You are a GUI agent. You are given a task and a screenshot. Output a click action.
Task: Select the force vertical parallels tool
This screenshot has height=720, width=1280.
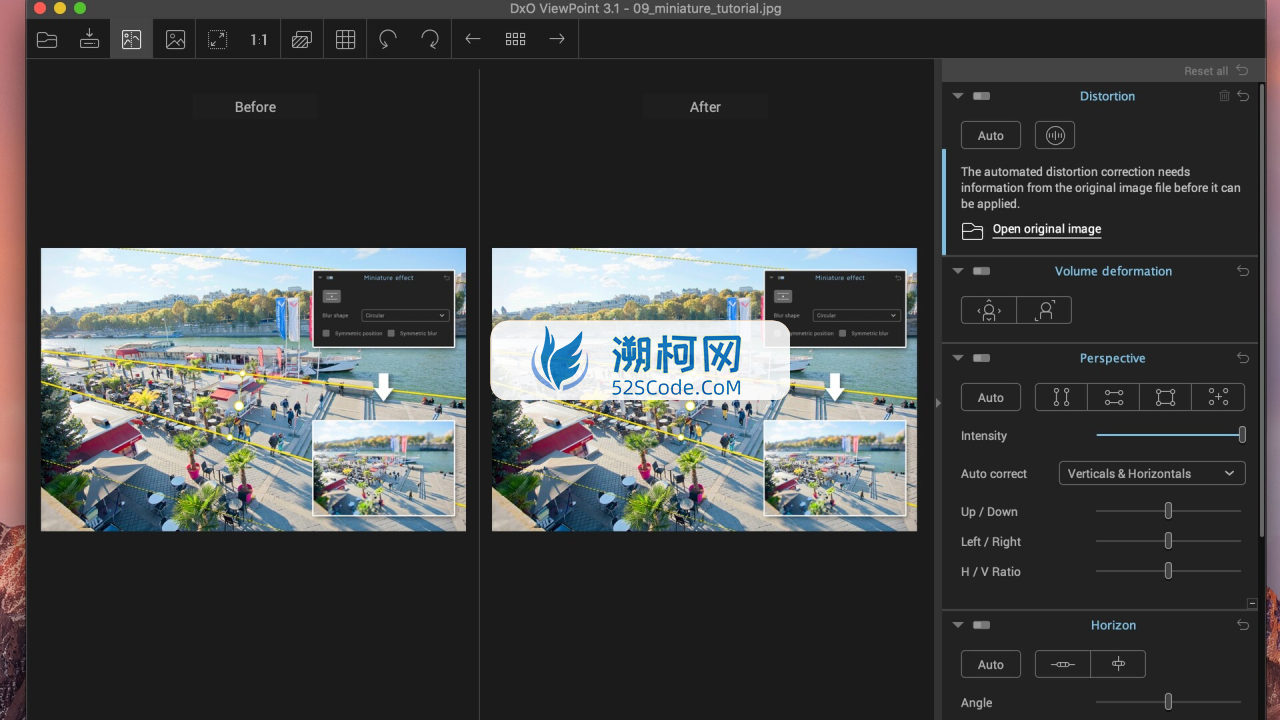pos(1061,397)
